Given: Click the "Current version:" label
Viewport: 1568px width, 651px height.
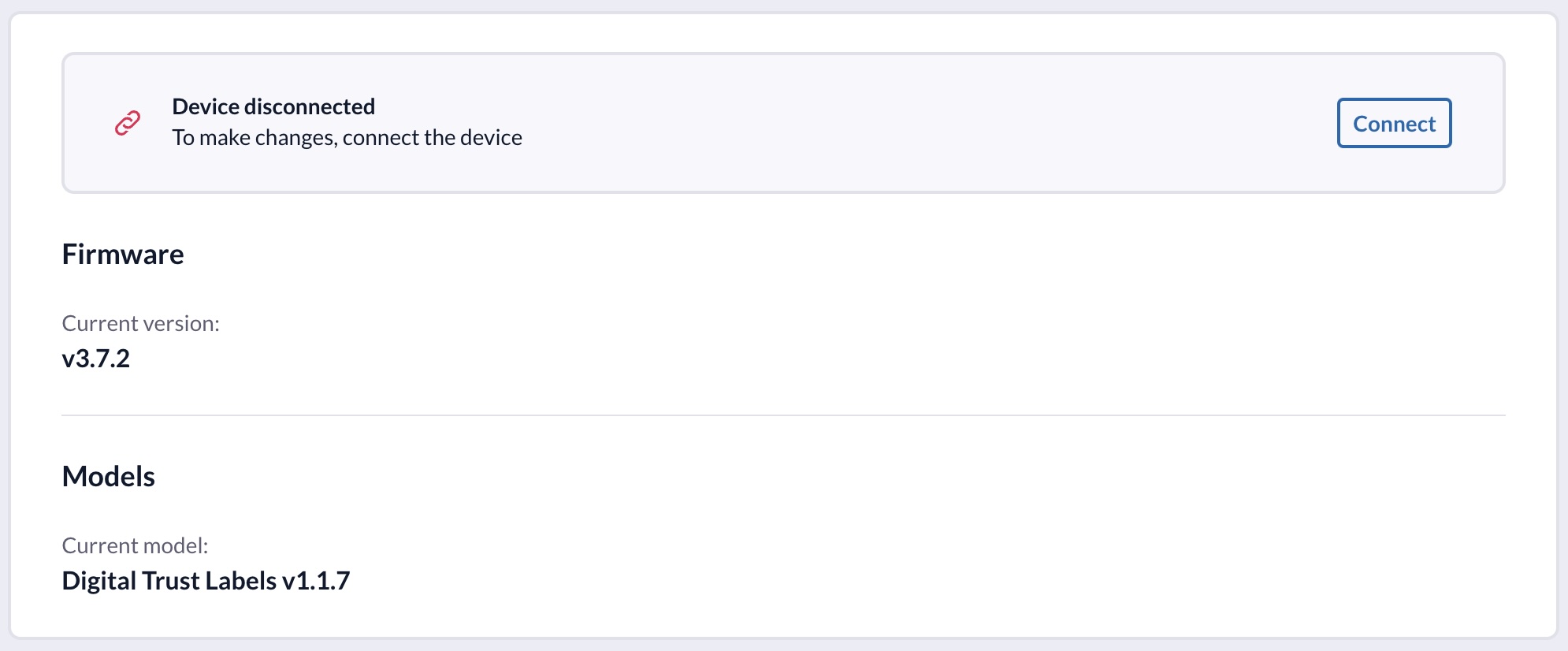Looking at the screenshot, I should (x=140, y=323).
